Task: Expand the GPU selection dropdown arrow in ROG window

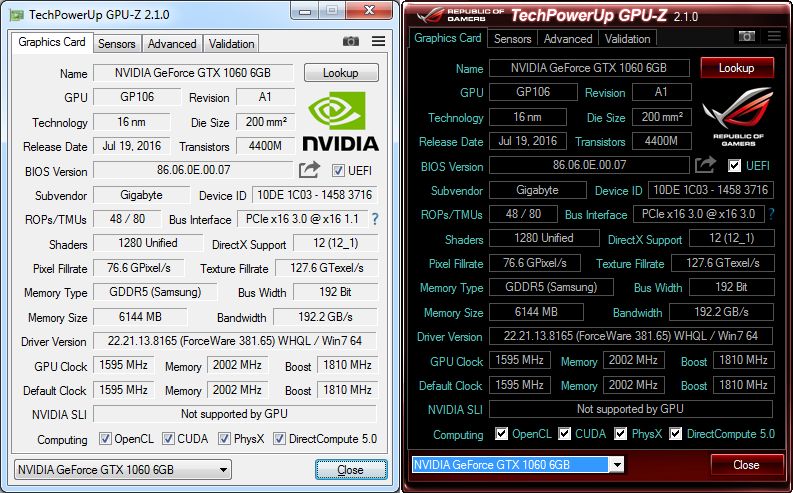Action: pyautogui.click(x=616, y=464)
